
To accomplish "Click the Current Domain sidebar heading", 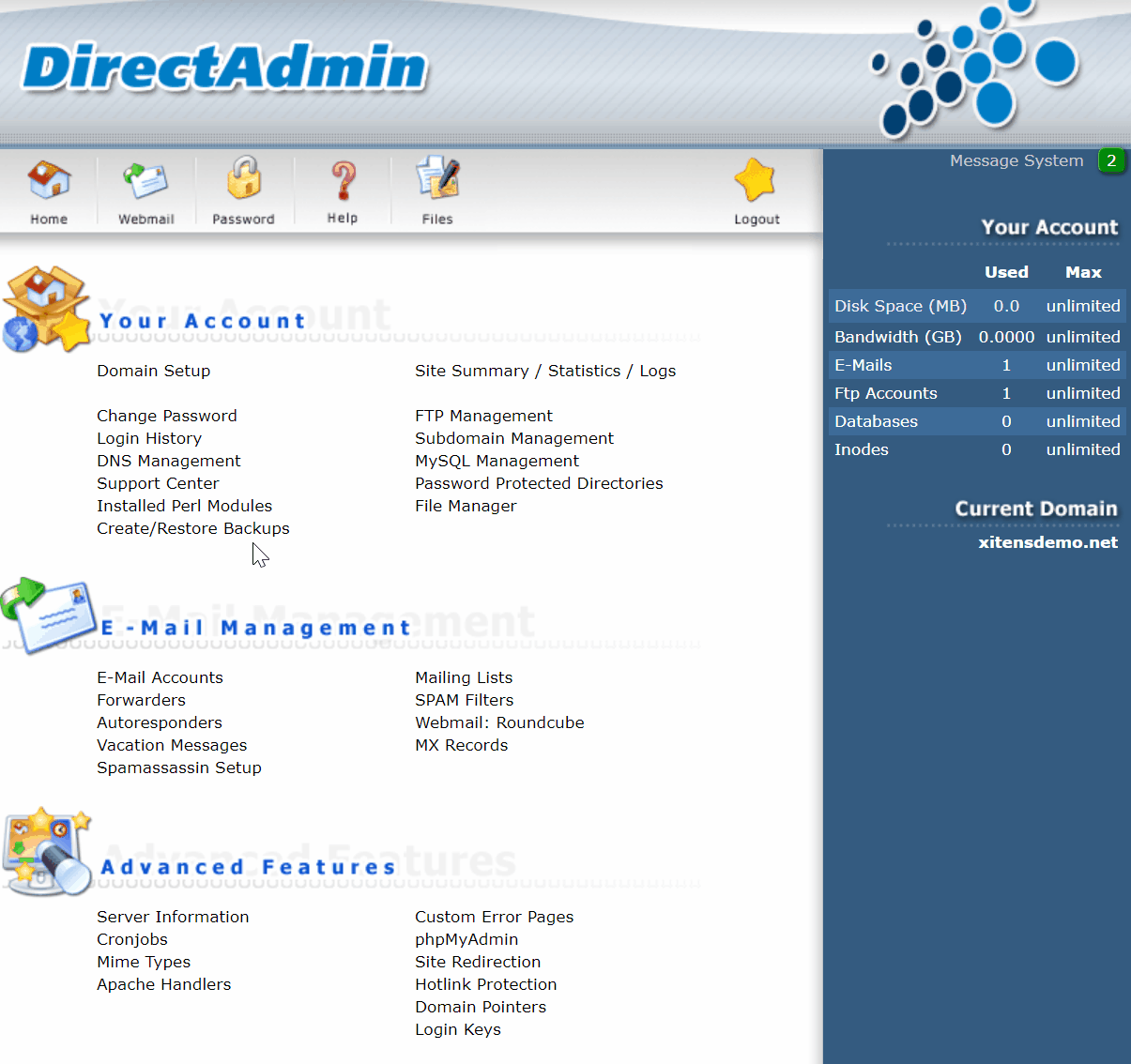I will [x=1036, y=509].
